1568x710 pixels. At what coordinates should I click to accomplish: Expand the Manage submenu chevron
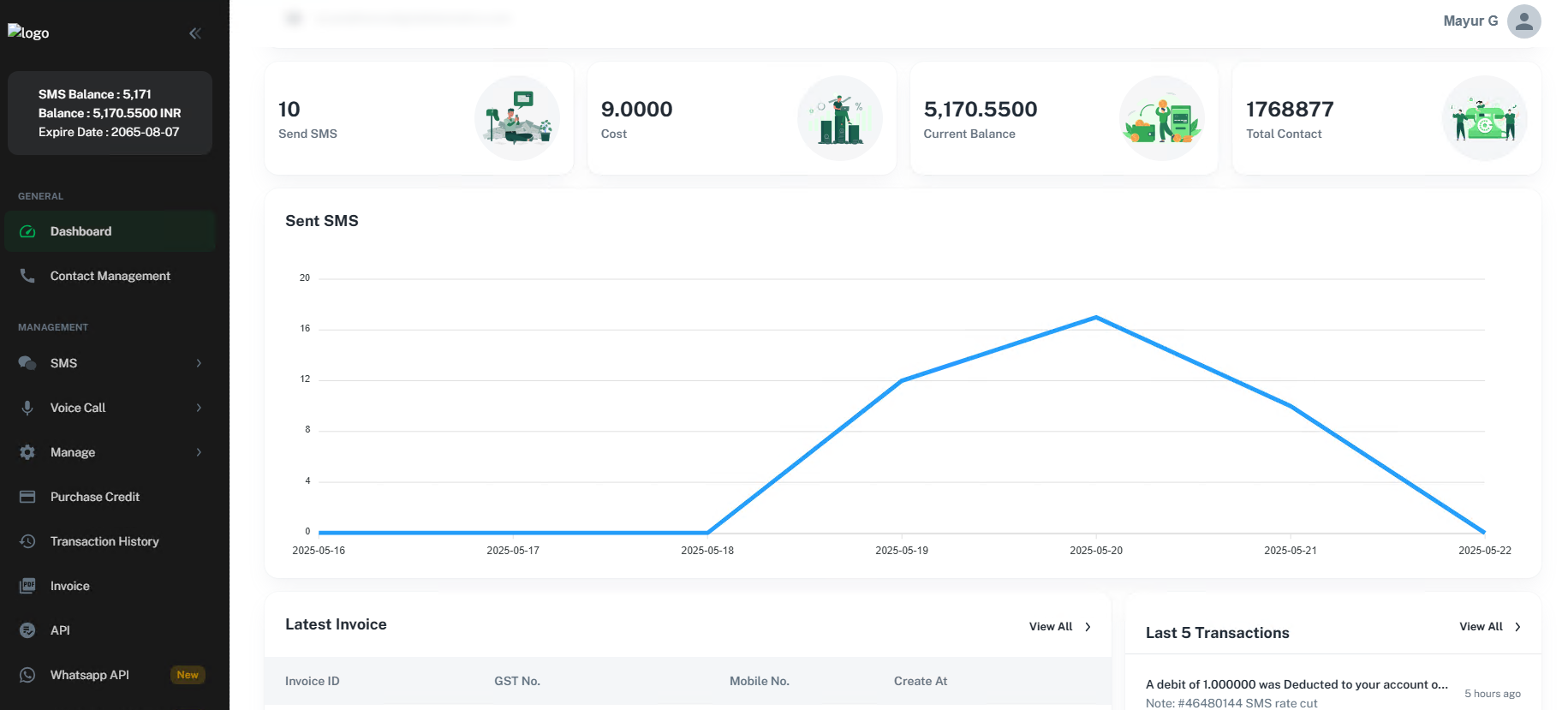199,452
